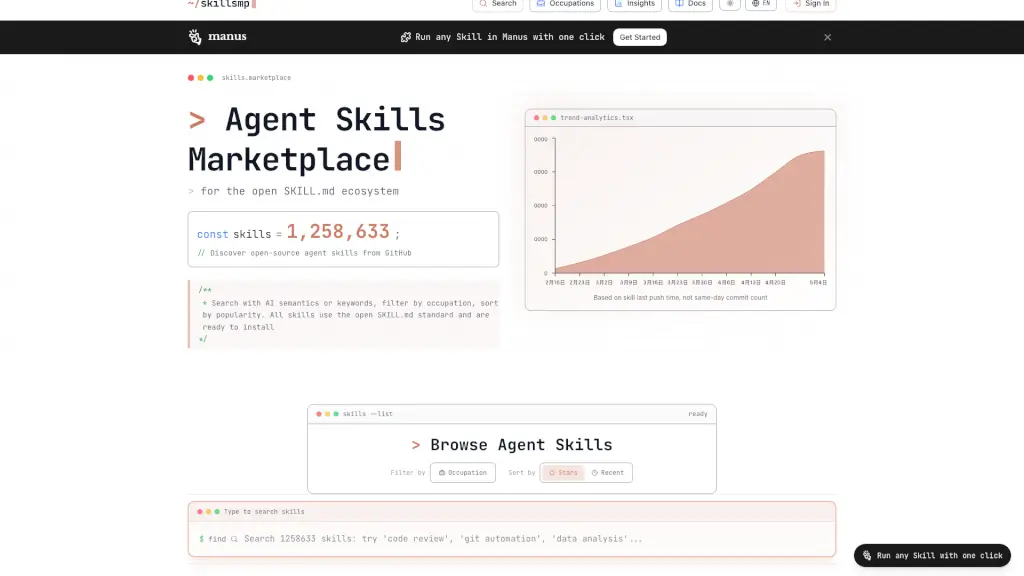Click Run any Skill with one click
Screen dimensions: 1024x576
coord(932,555)
